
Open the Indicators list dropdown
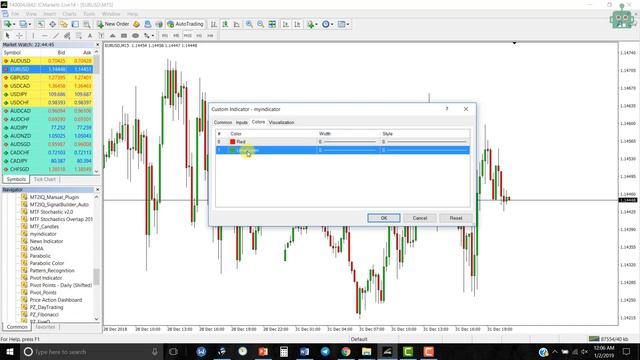click(312, 24)
